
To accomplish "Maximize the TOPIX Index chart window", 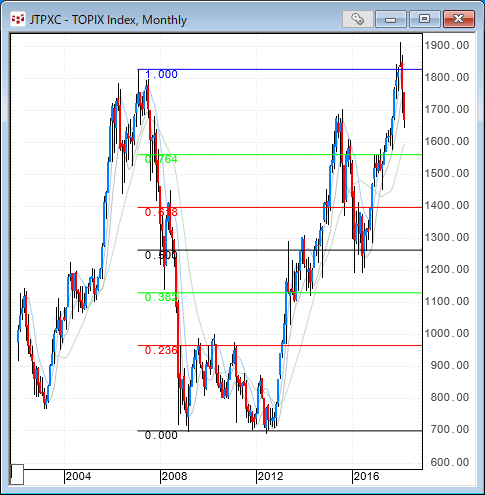I will (x=424, y=19).
